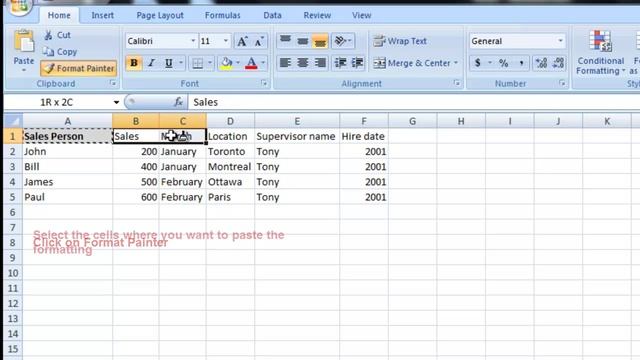This screenshot has height=360, width=640.
Task: Switch to the Formulas tab
Action: pyautogui.click(x=222, y=16)
